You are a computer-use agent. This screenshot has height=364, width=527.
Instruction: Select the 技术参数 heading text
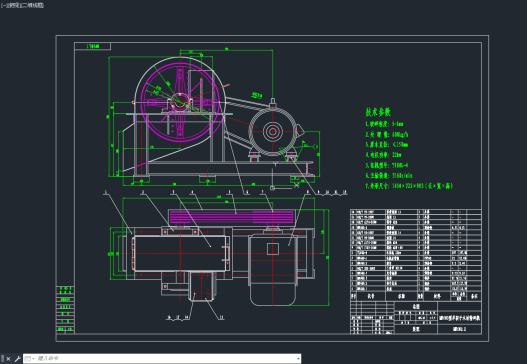378,112
